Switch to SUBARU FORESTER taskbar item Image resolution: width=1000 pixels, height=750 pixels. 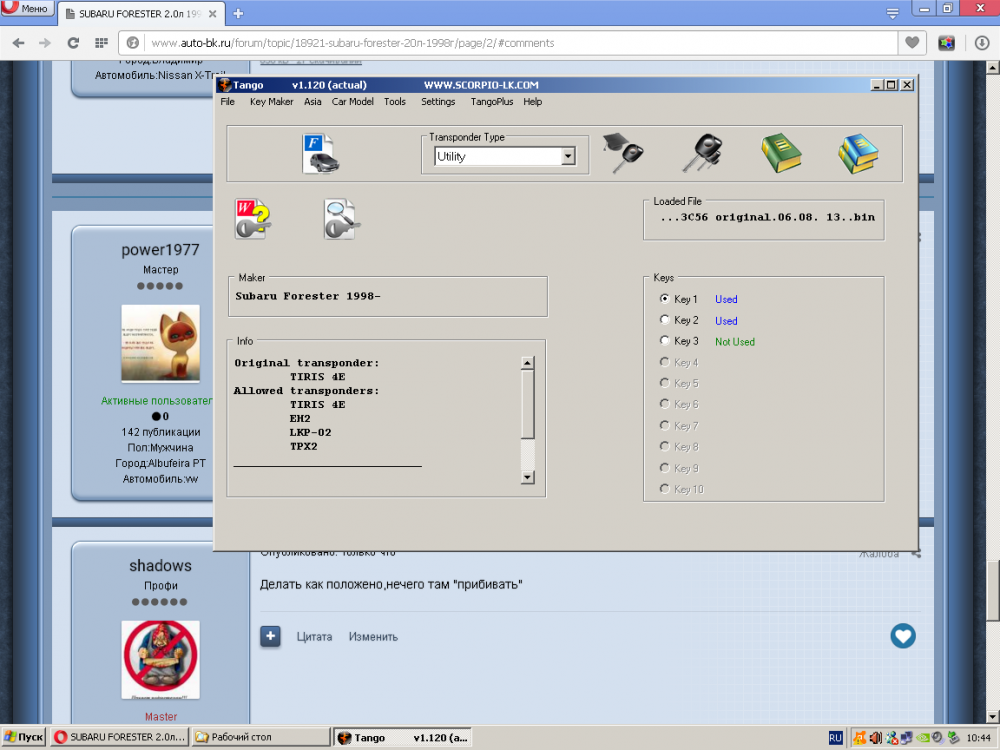click(120, 737)
